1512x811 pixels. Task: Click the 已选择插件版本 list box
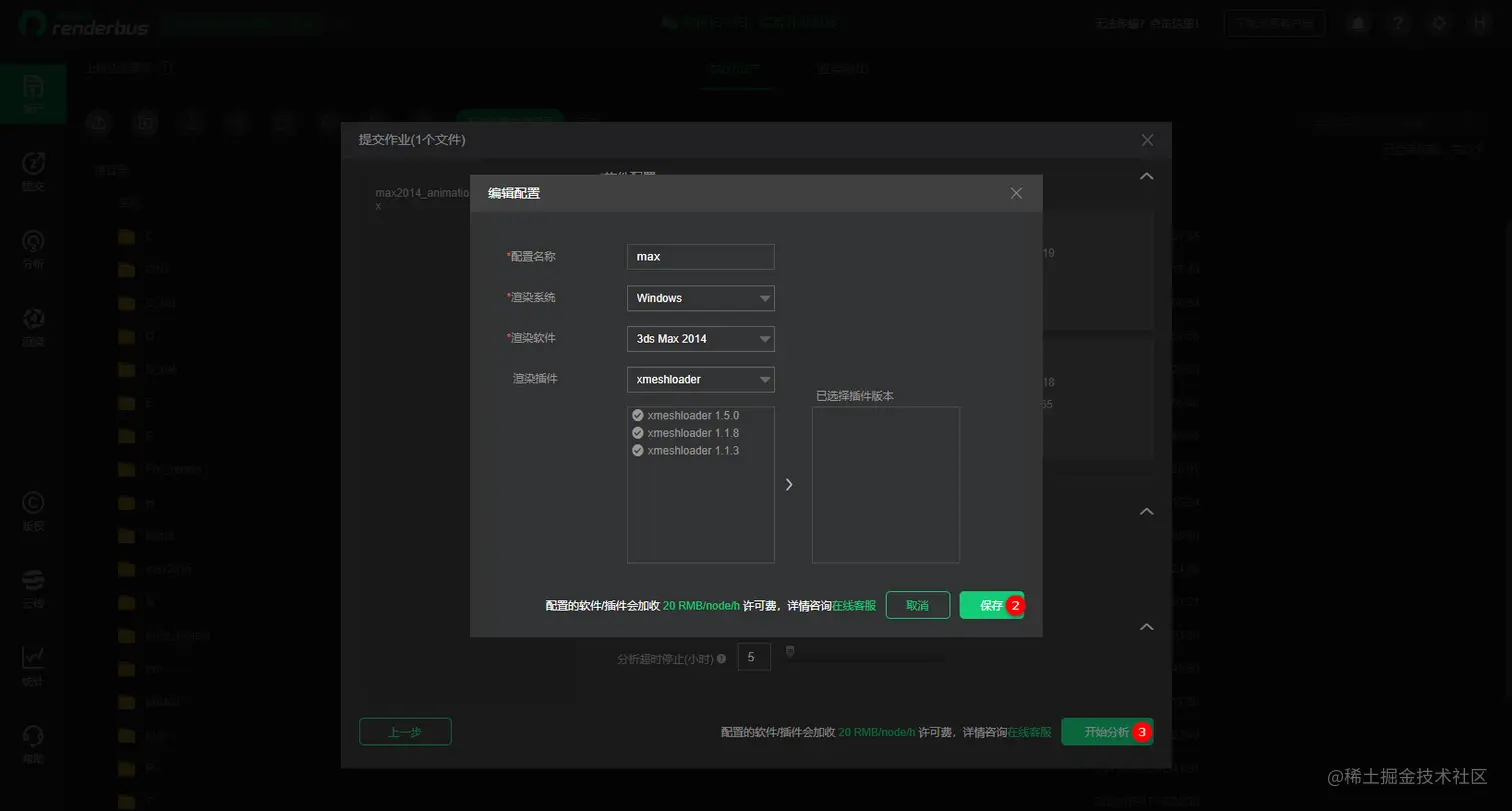click(886, 484)
